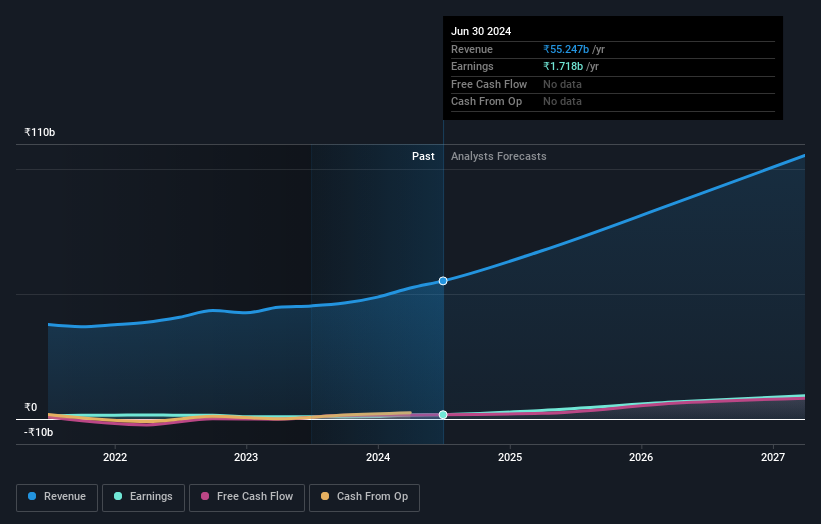Click the Past label on chart
This screenshot has width=821, height=524.
point(423,157)
